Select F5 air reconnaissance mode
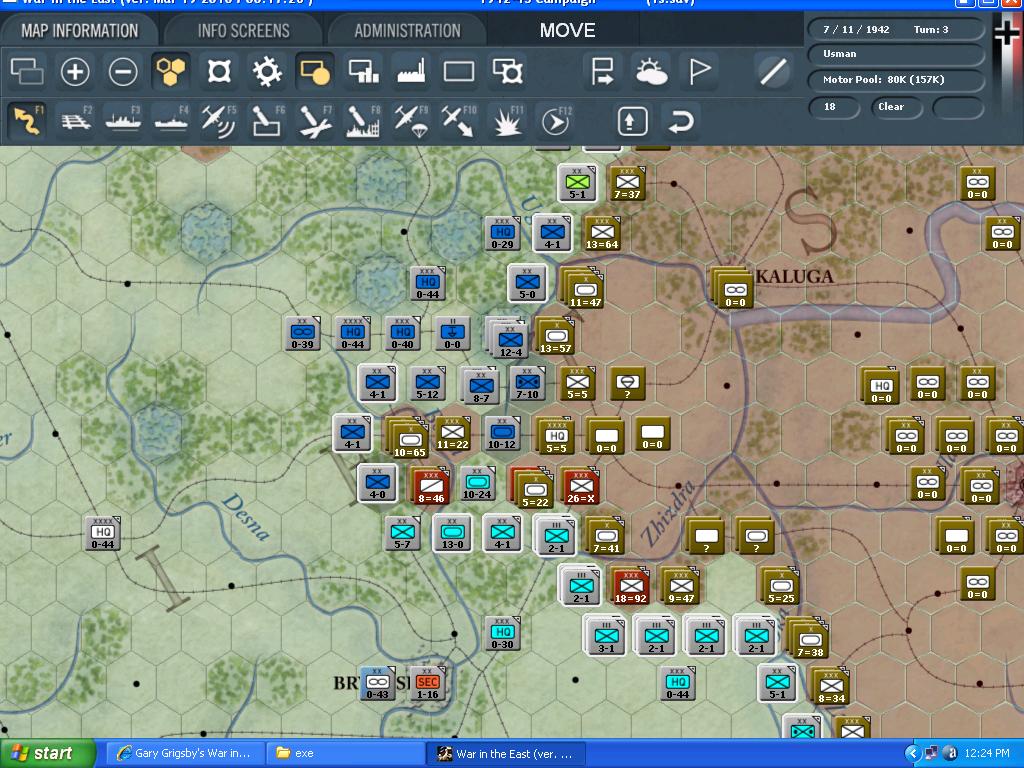 pos(219,121)
